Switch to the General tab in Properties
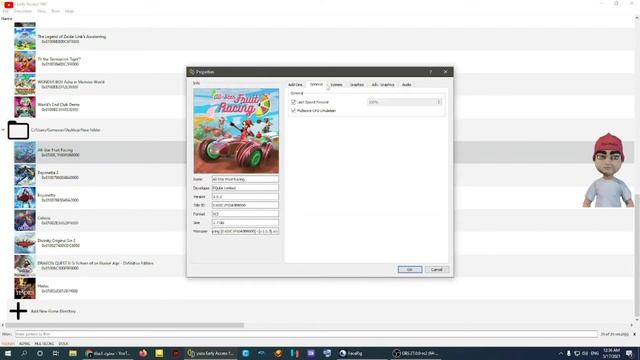 (x=316, y=84)
